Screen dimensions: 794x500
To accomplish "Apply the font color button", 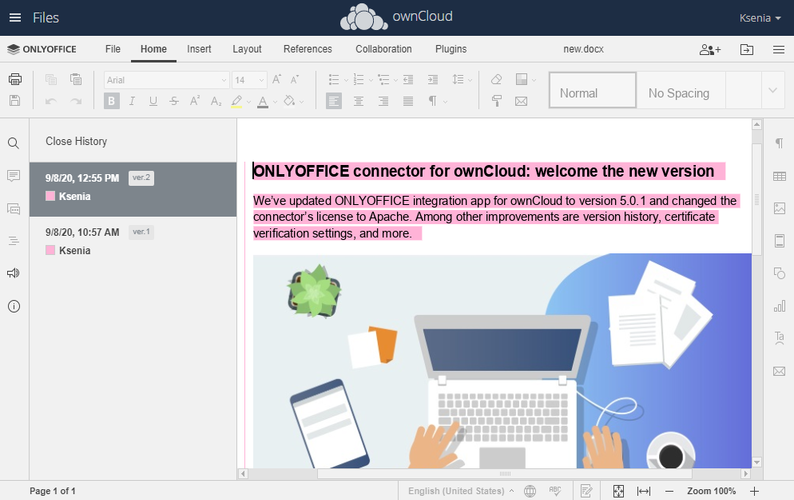I will point(262,101).
